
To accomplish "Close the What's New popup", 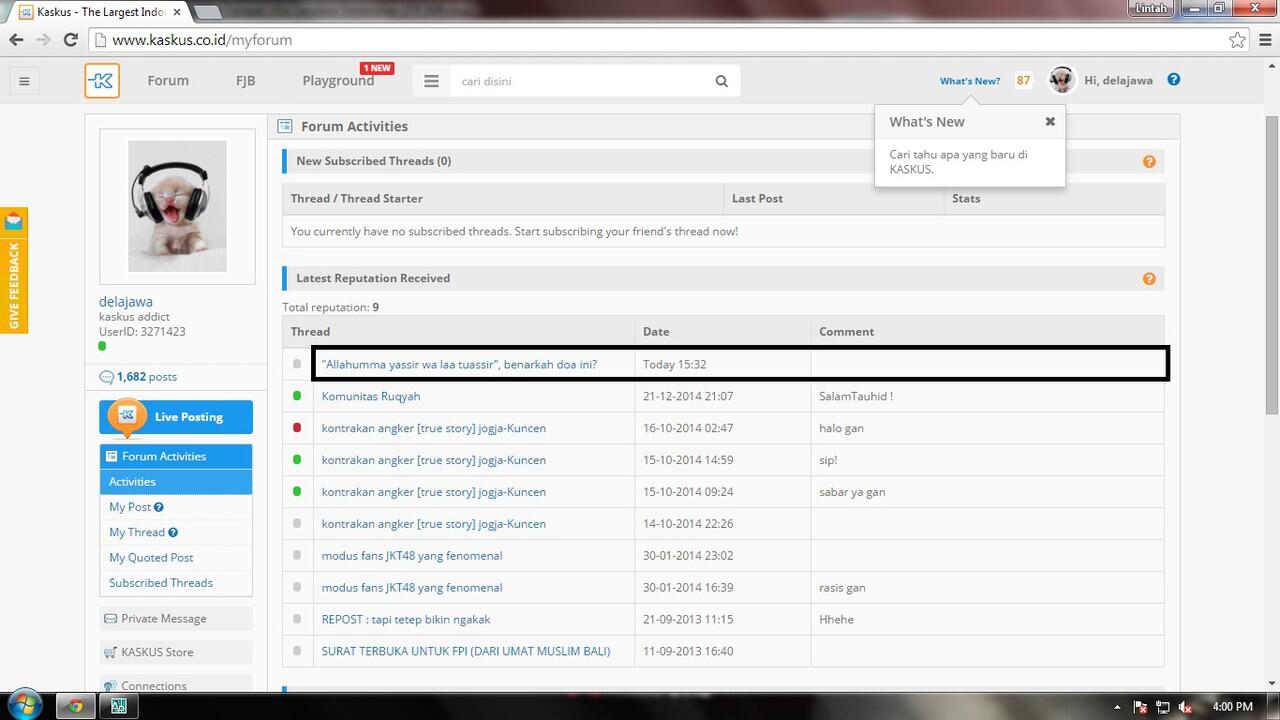I will (1050, 121).
